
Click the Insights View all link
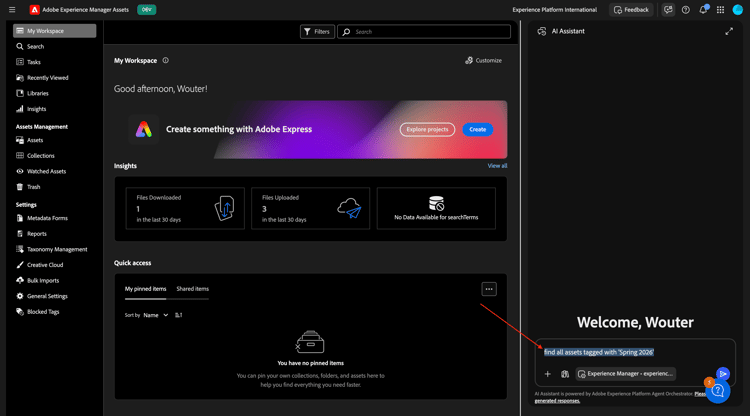tap(497, 165)
